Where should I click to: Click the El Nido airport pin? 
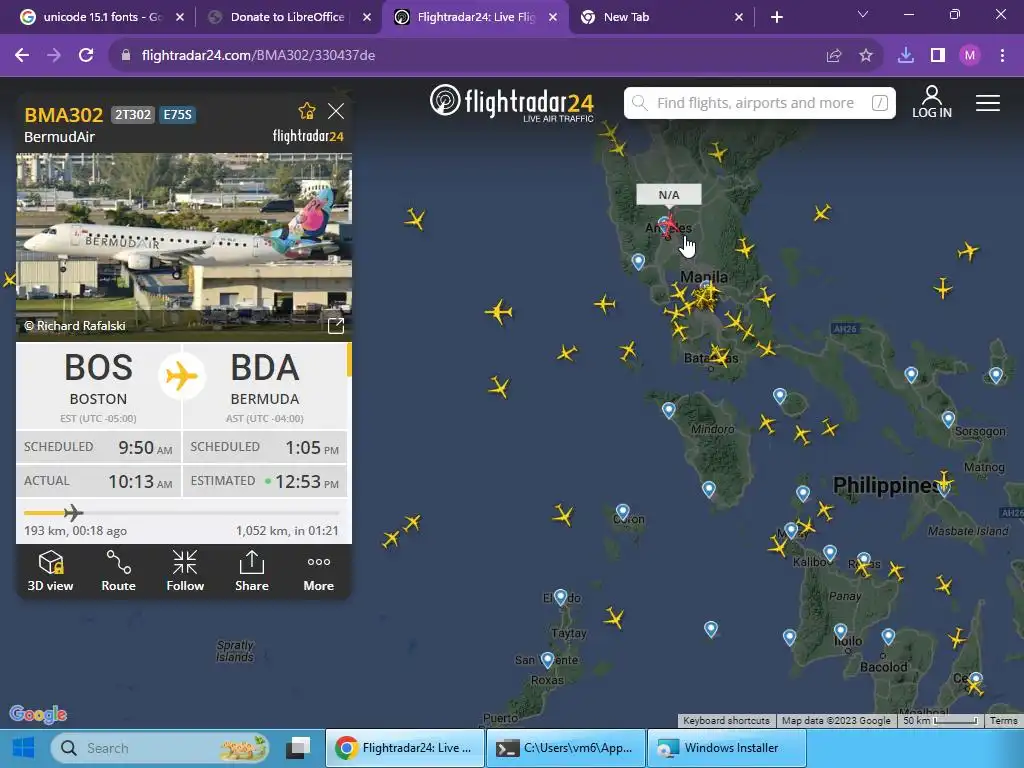tap(560, 596)
